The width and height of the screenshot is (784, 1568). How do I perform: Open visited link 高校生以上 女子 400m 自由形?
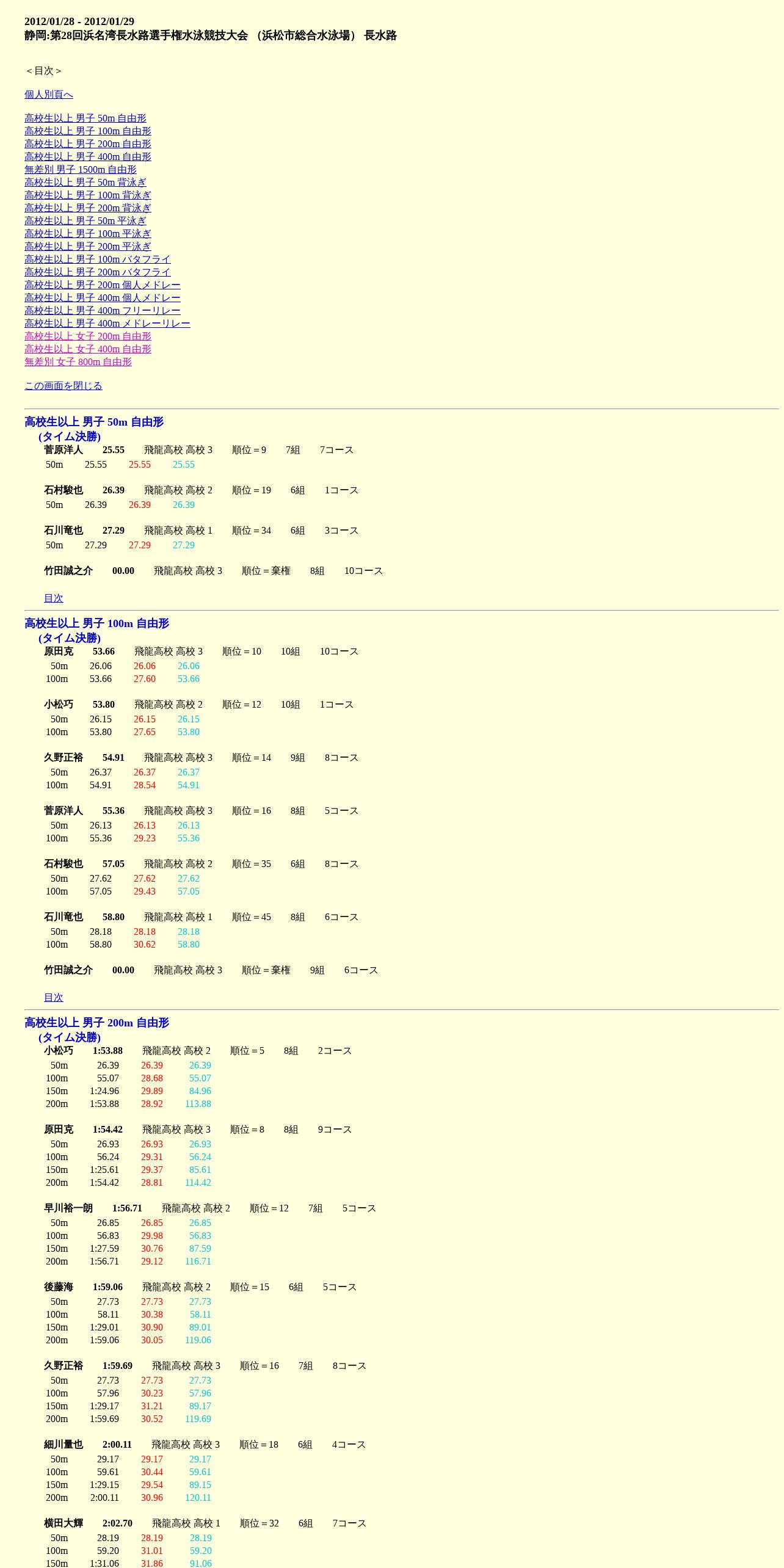coord(88,349)
